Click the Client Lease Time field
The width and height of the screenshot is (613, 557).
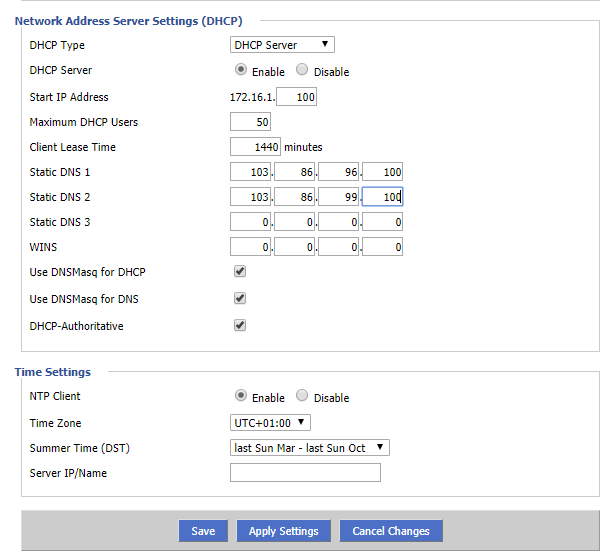pos(255,147)
